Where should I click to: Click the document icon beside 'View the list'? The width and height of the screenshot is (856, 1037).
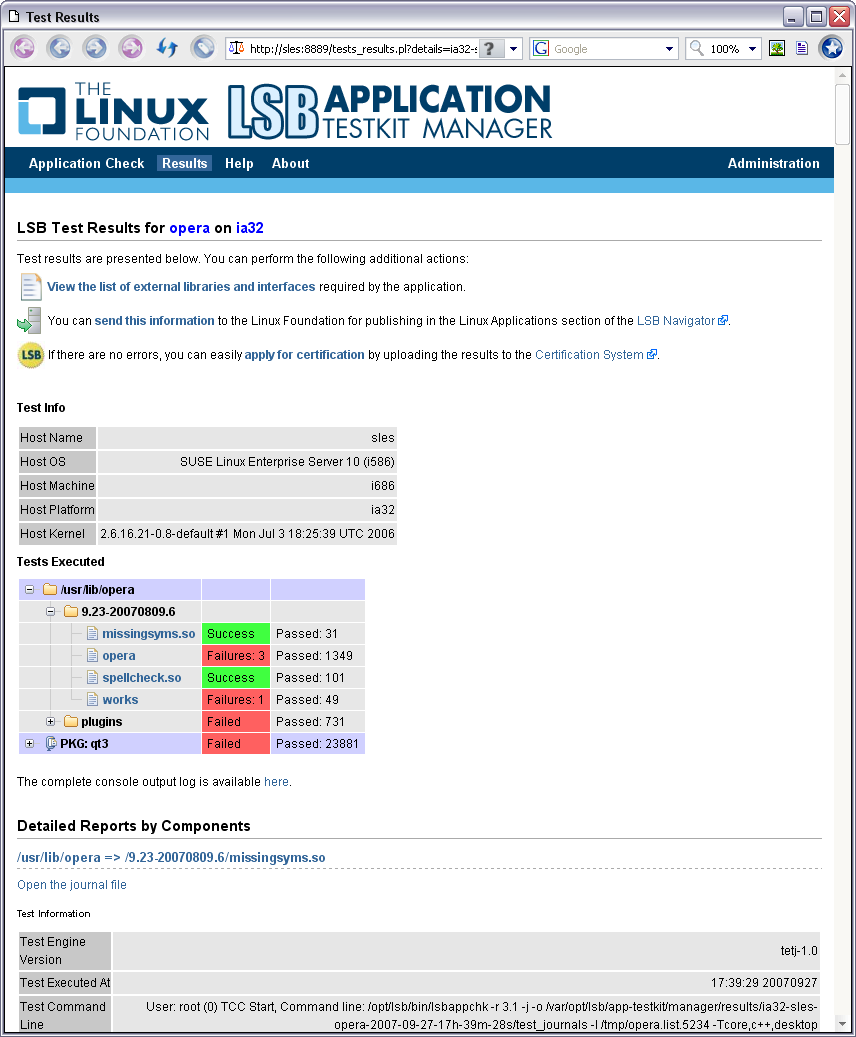30,287
